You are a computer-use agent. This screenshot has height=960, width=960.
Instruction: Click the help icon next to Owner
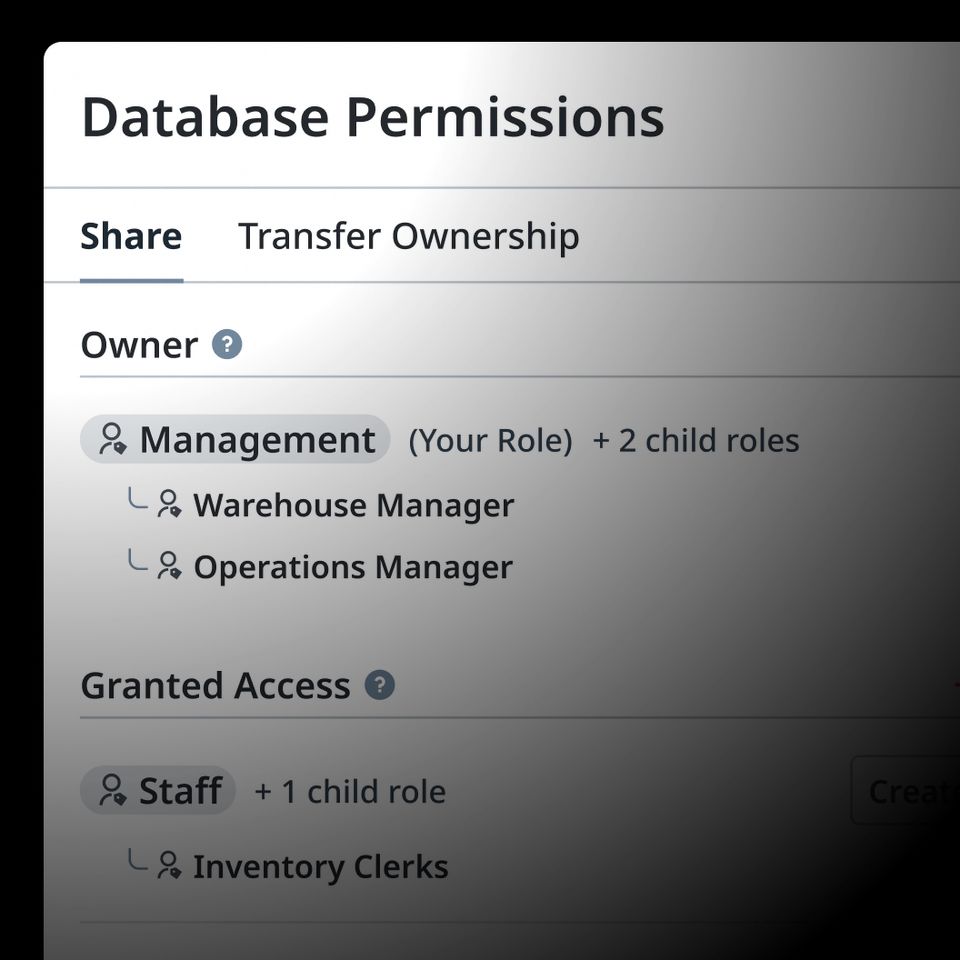[227, 344]
